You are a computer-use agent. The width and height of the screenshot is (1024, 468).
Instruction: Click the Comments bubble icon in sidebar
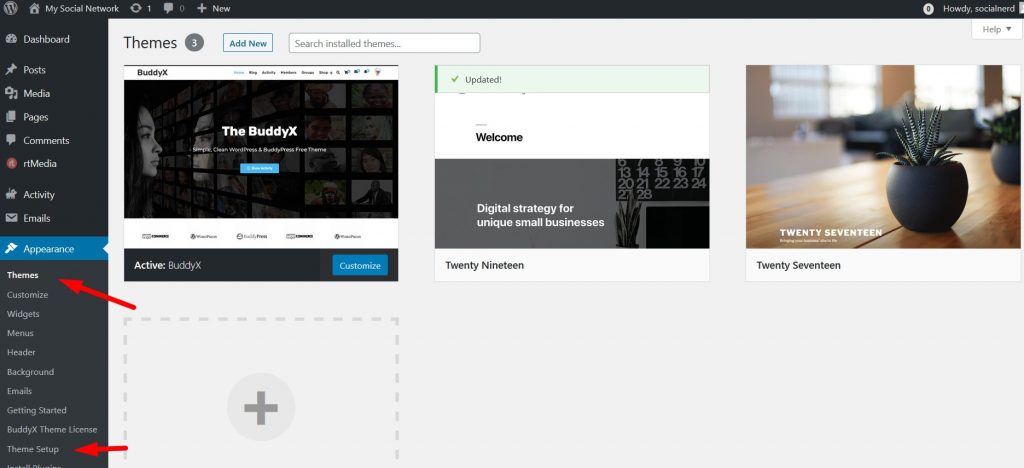coord(11,140)
